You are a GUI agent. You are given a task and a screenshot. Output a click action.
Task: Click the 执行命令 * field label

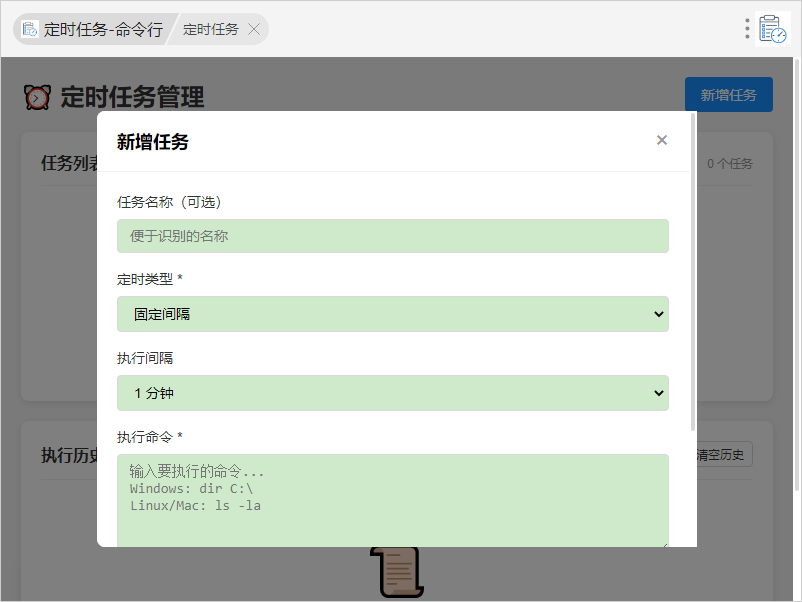(149, 437)
